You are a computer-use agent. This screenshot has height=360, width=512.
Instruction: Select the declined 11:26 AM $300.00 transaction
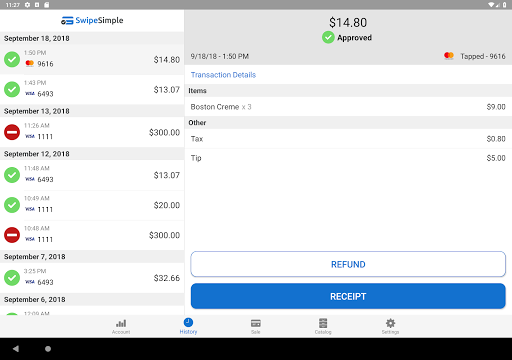[92, 132]
